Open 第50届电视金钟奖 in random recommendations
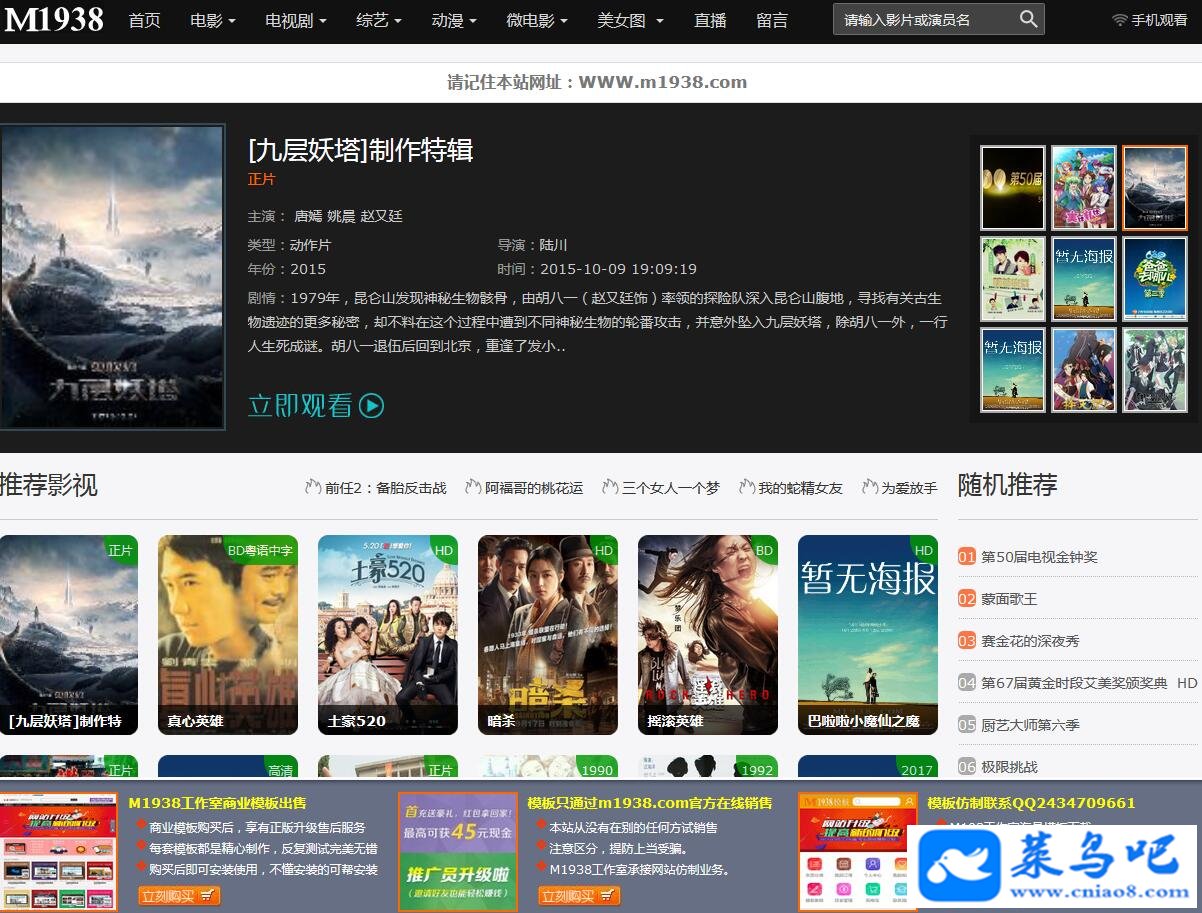 click(1039, 557)
